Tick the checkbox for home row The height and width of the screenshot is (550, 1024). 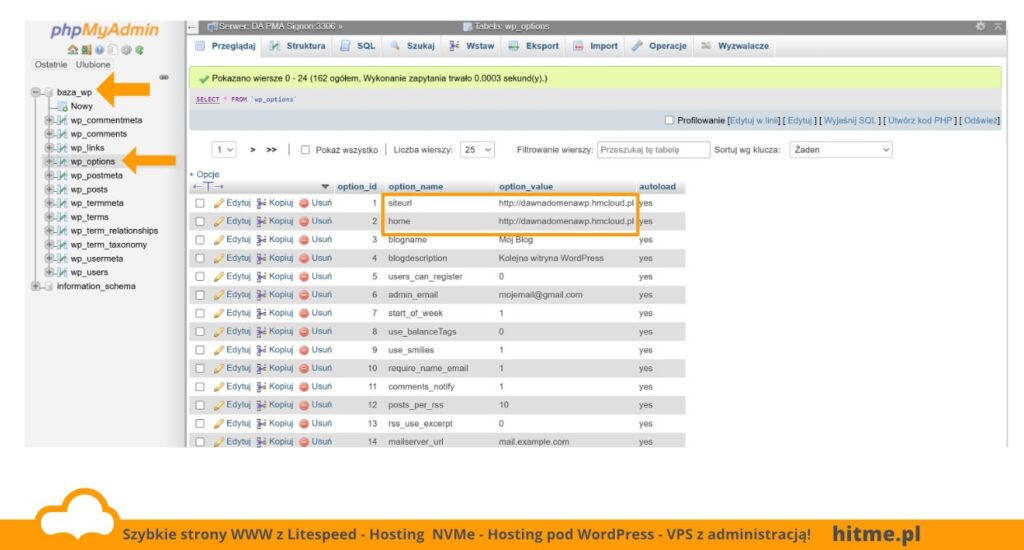[x=200, y=221]
